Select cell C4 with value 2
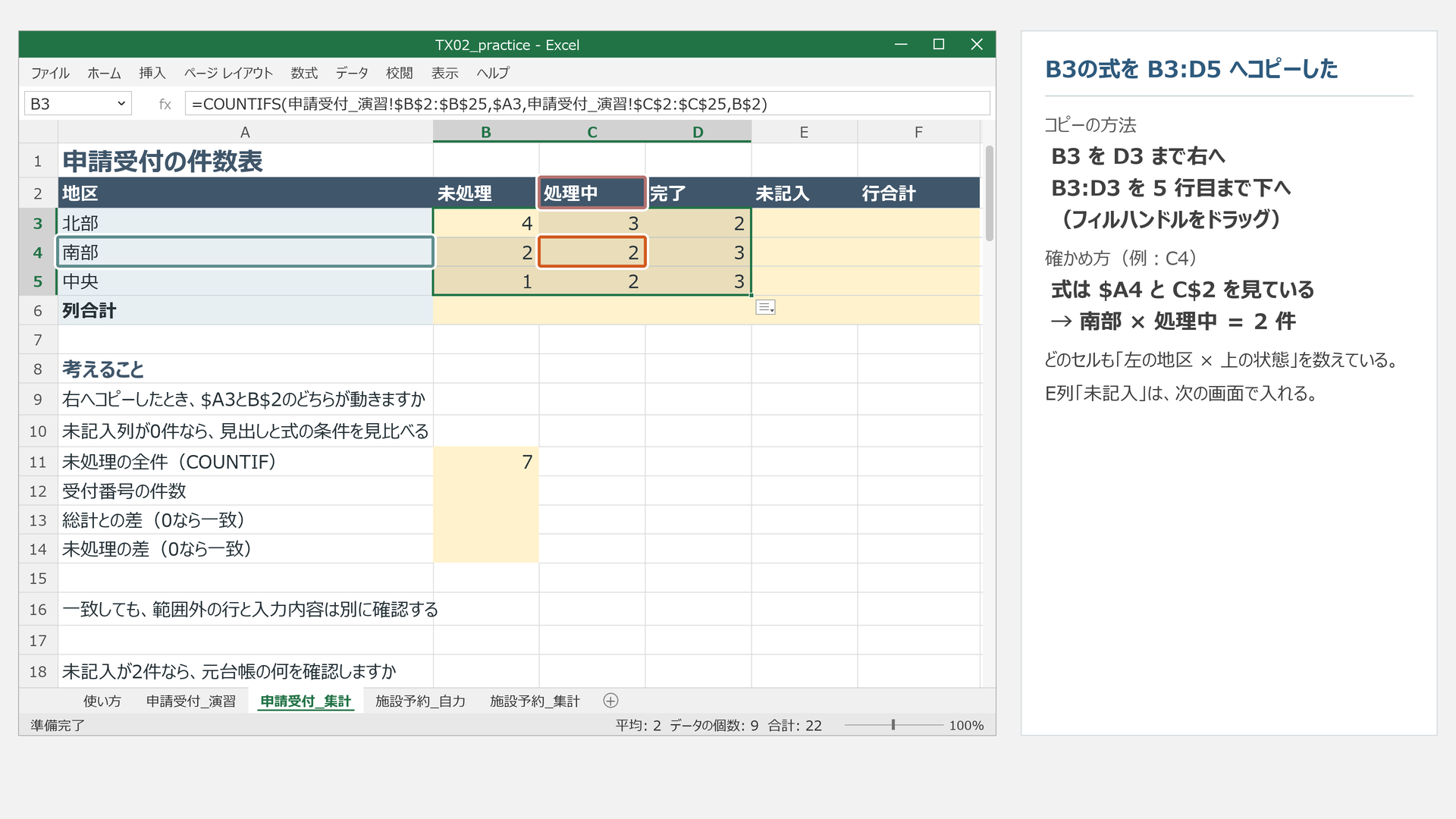1456x819 pixels. pos(592,253)
